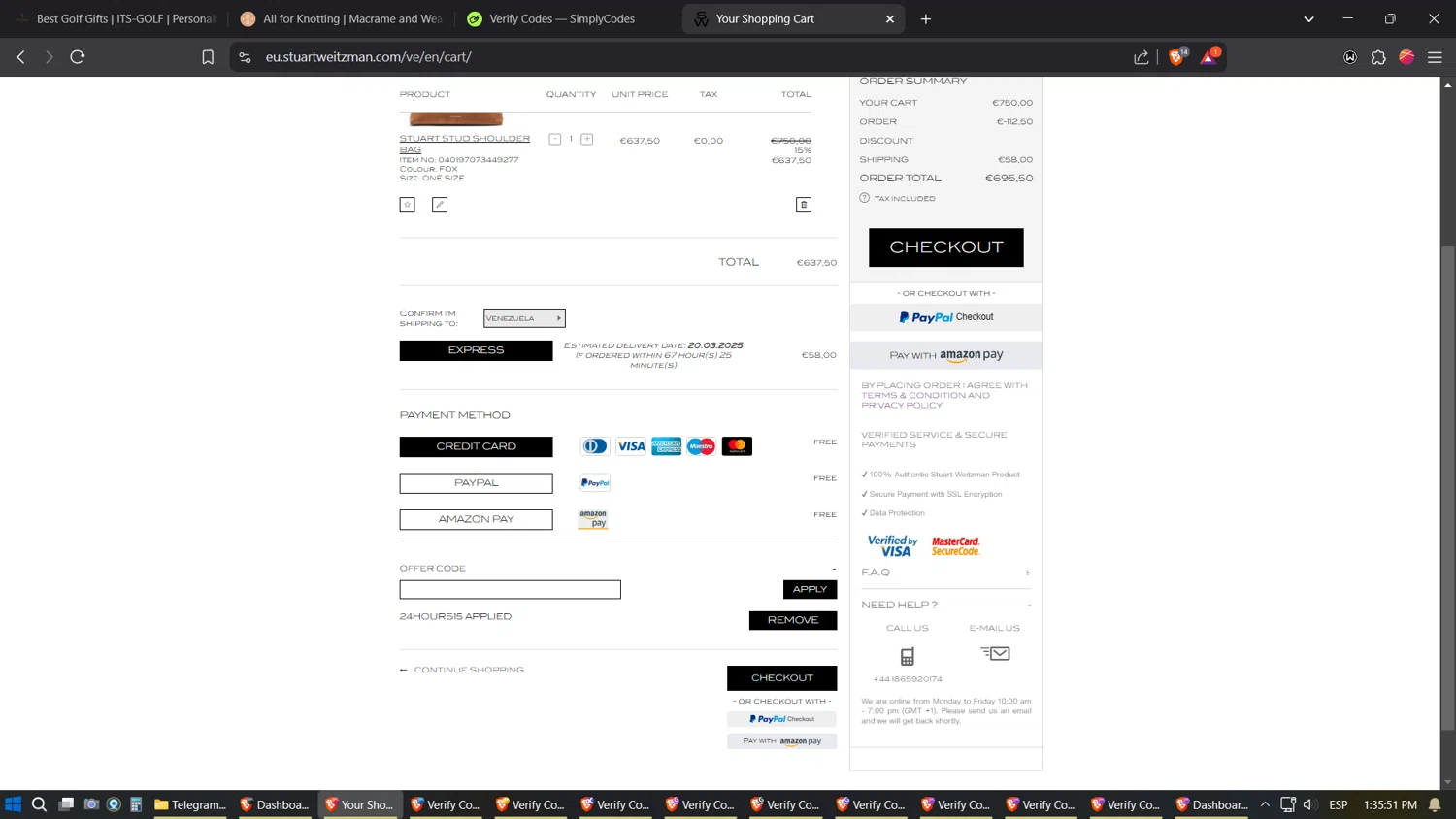This screenshot has width=1456, height=819.
Task: Click the Call Us phone icon
Action: pos(908,657)
